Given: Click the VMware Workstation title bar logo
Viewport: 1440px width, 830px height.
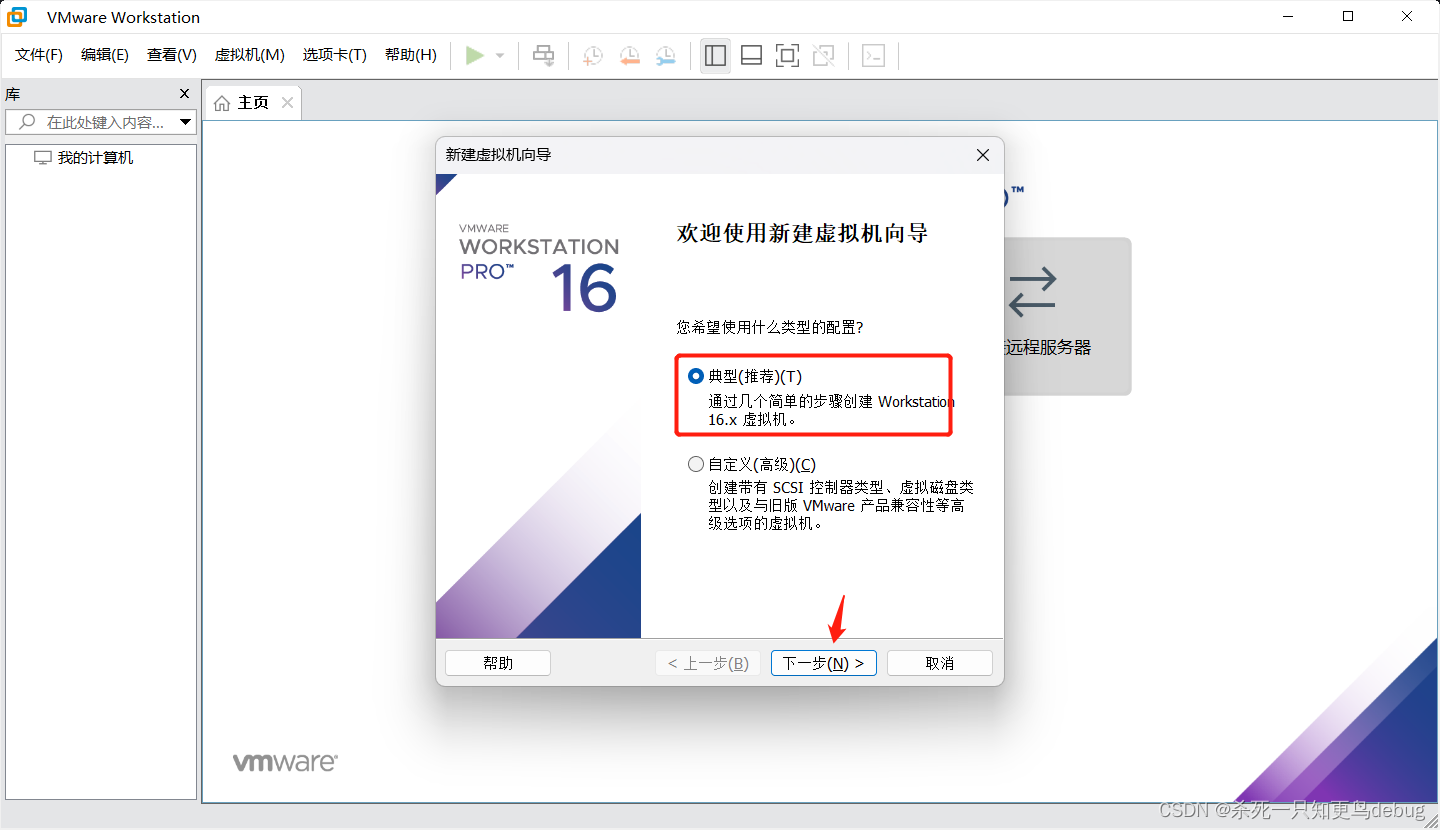Looking at the screenshot, I should tap(17, 17).
